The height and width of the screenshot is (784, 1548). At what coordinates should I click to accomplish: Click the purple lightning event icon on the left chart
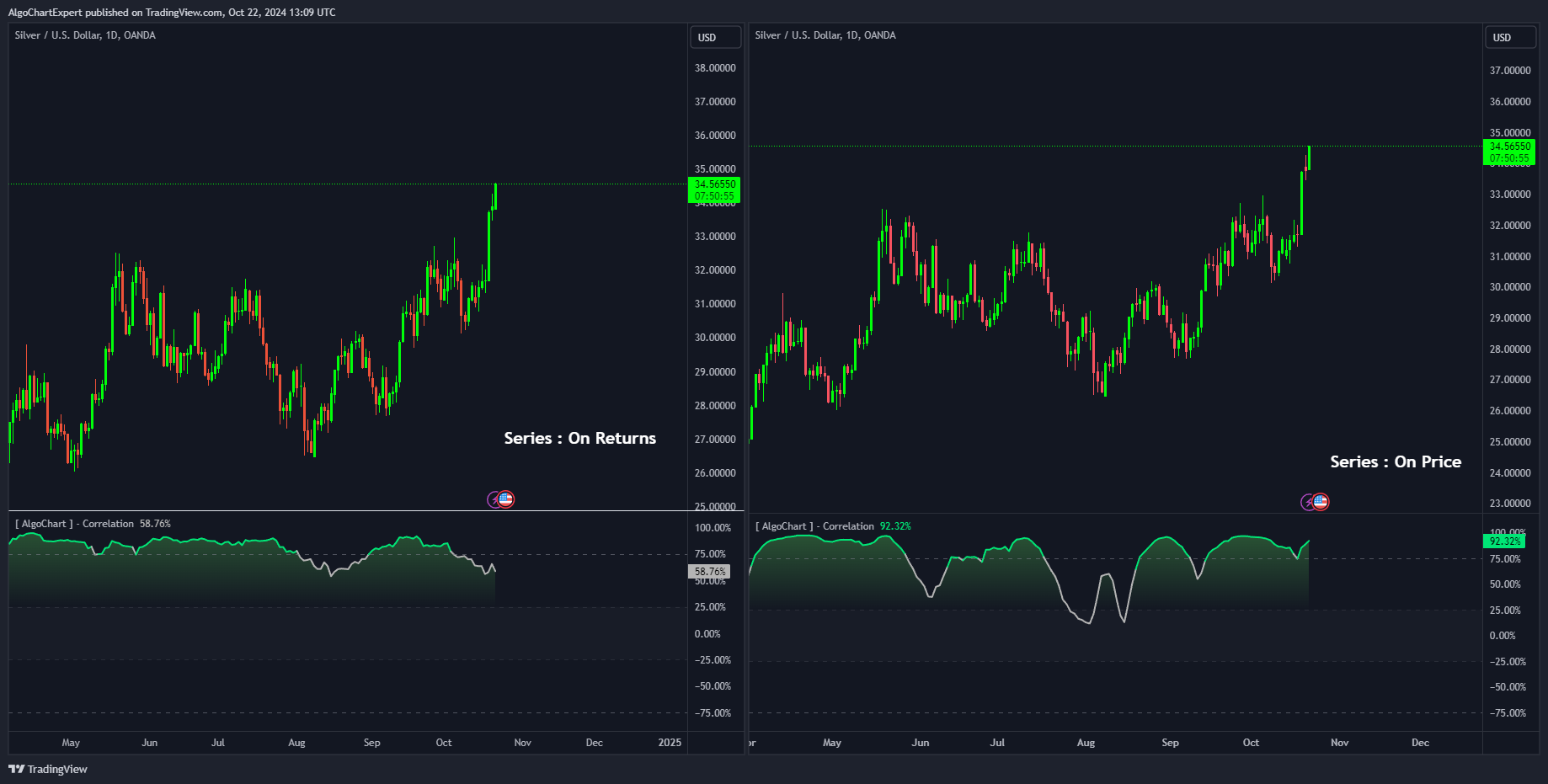(x=494, y=500)
